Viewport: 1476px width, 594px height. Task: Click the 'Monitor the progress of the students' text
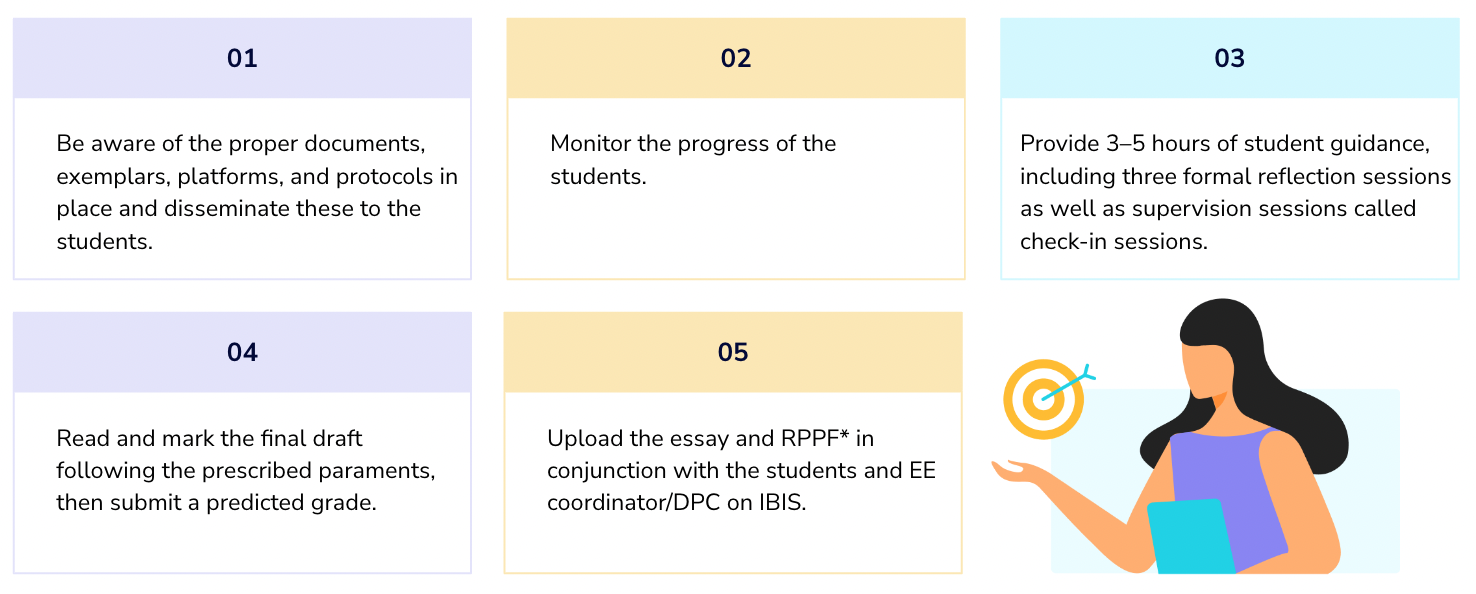693,160
